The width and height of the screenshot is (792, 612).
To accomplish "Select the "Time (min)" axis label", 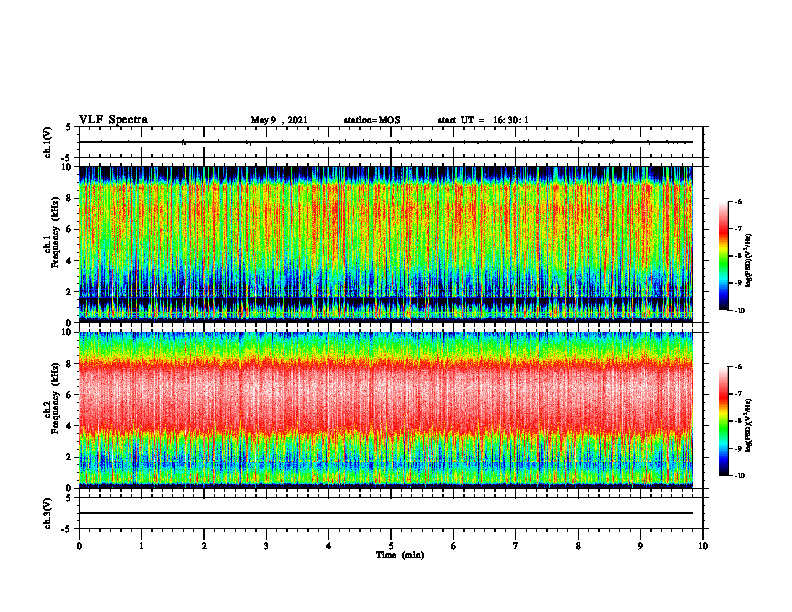I will coord(400,555).
